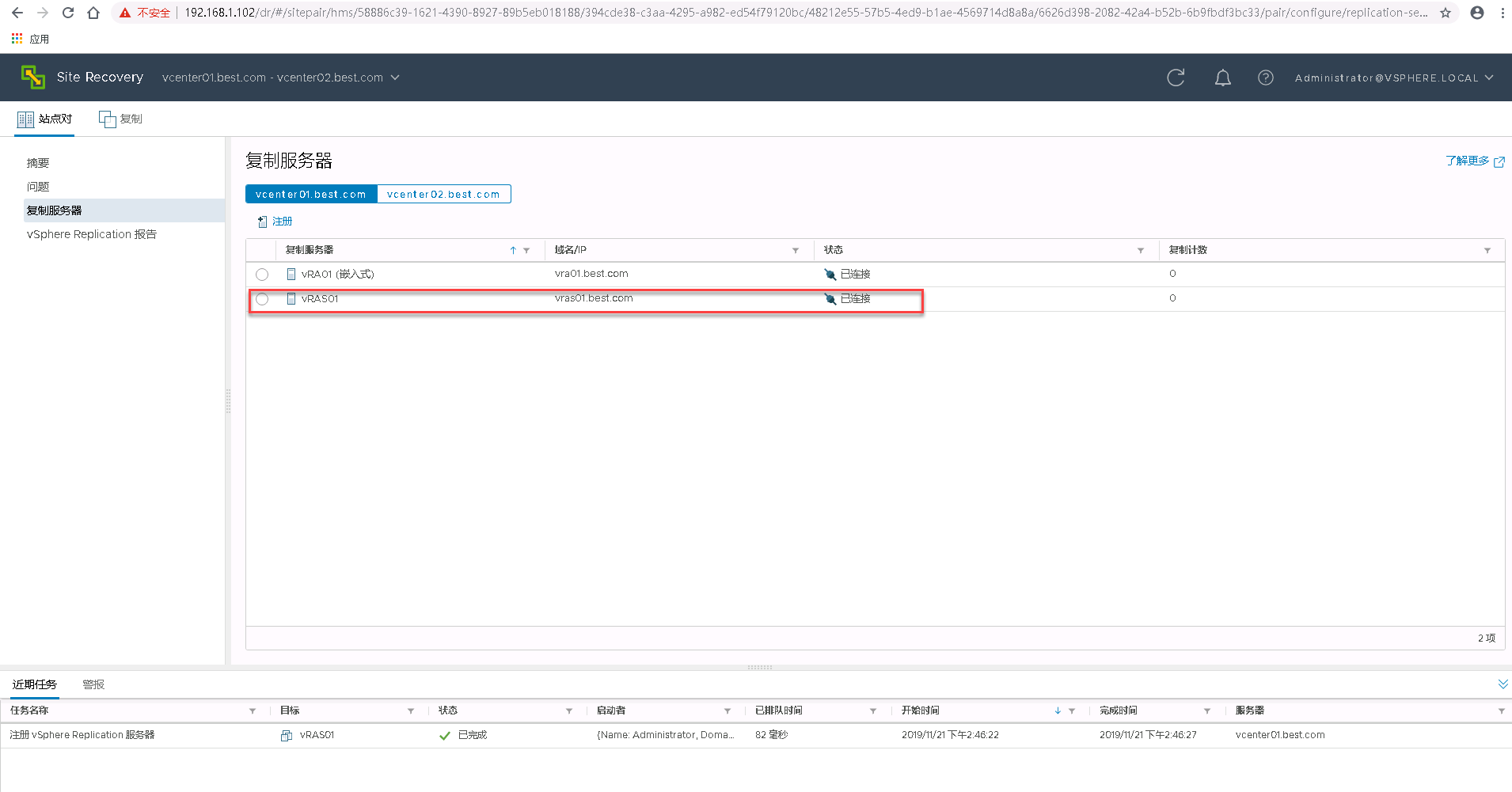Viewport: 1512px width, 792px height.
Task: Open filter for 启动者 column
Action: (728, 711)
